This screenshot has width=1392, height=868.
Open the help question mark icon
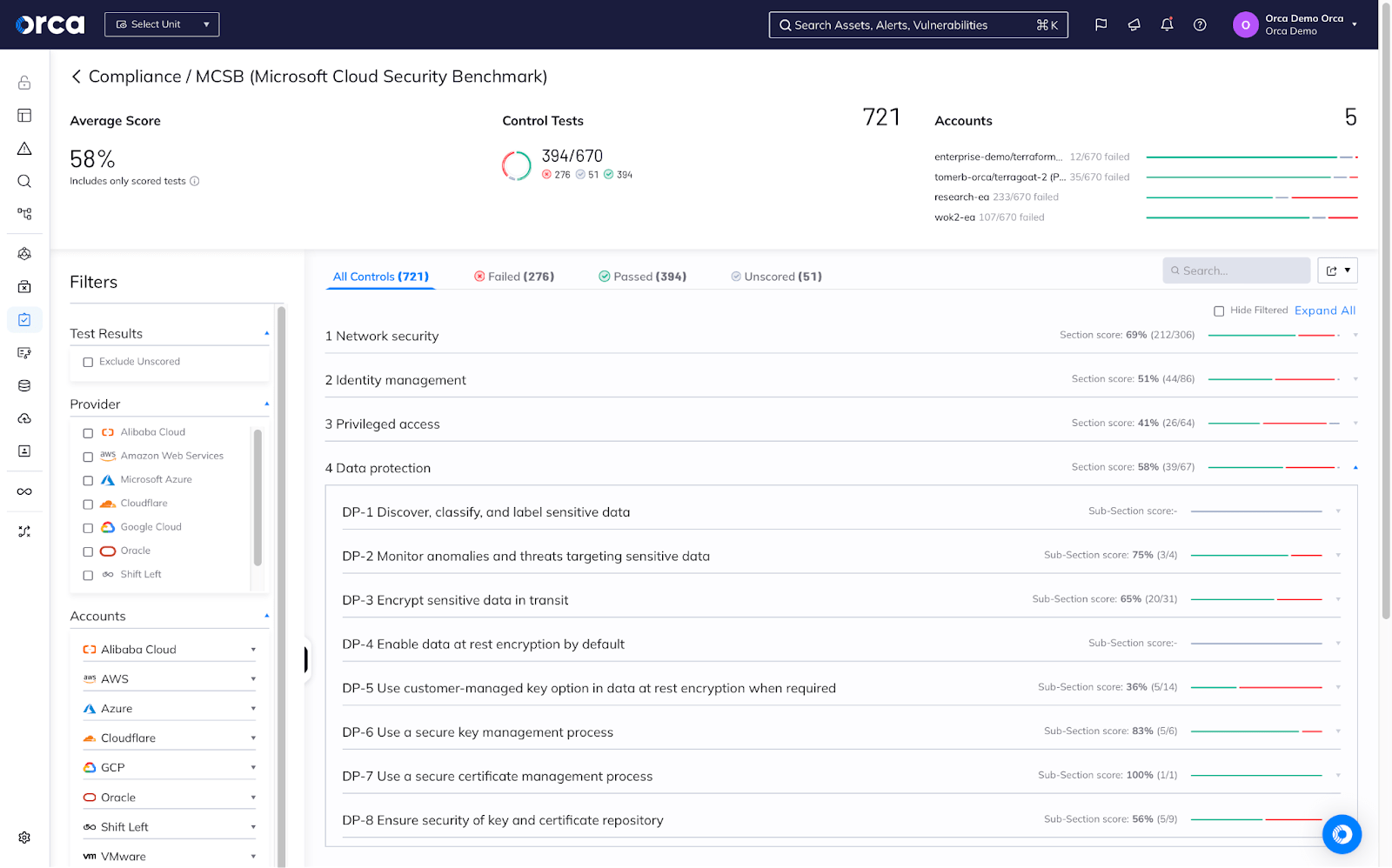click(x=1201, y=24)
